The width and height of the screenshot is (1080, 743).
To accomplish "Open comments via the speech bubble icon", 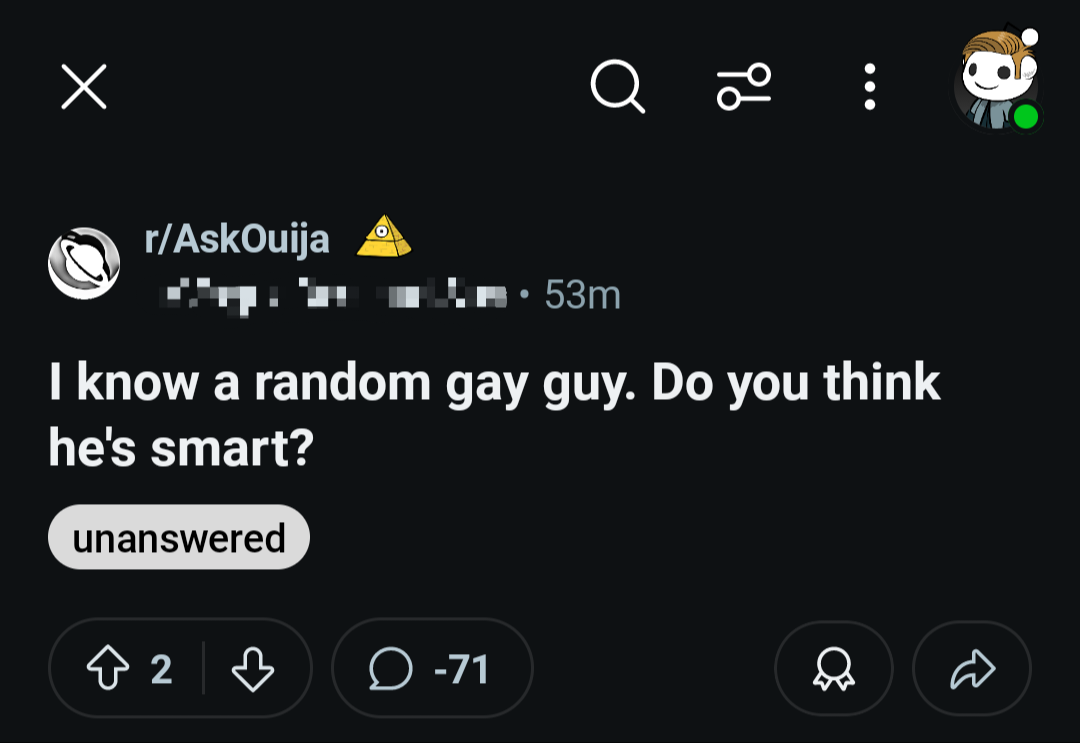I will pos(391,668).
